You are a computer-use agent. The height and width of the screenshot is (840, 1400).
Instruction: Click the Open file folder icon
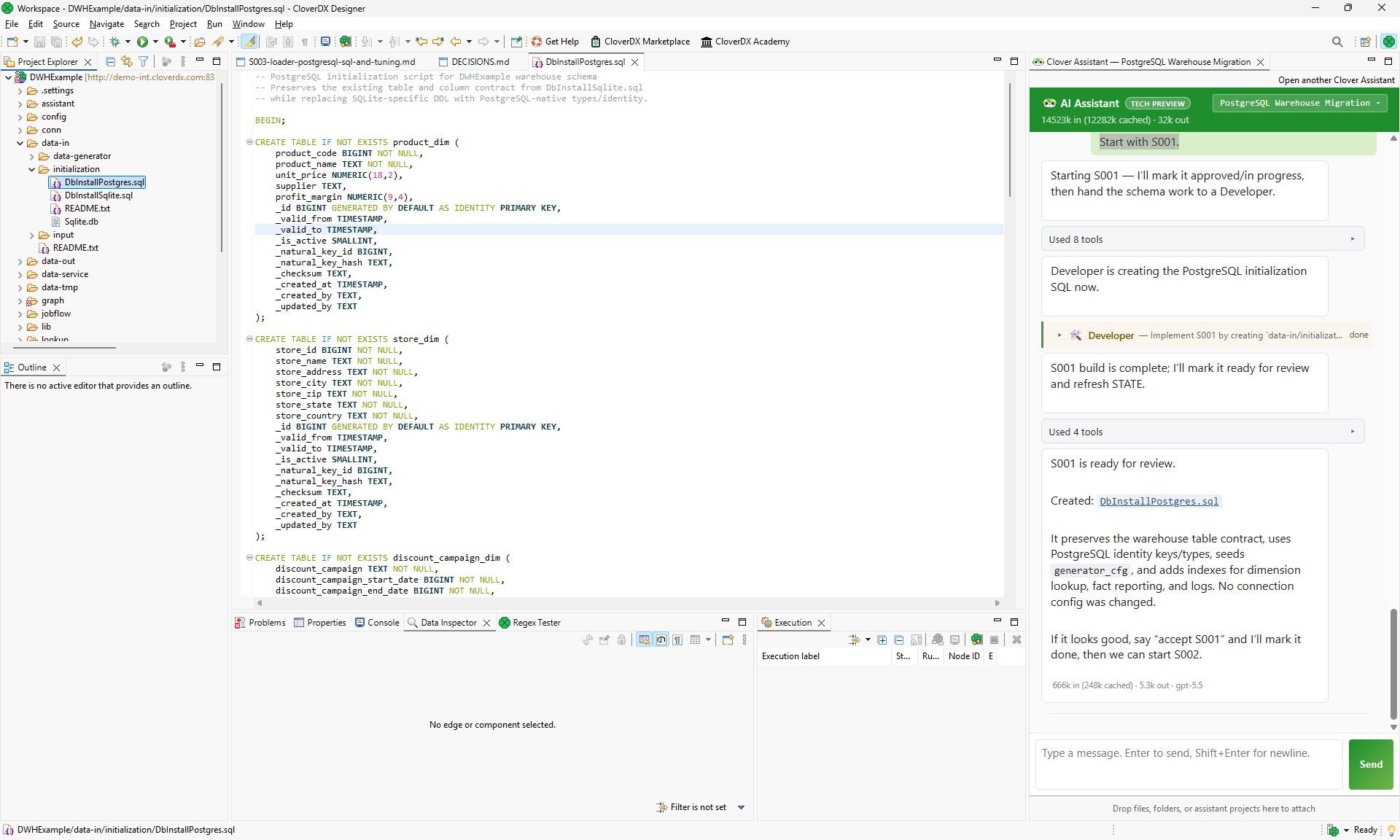coord(200,42)
